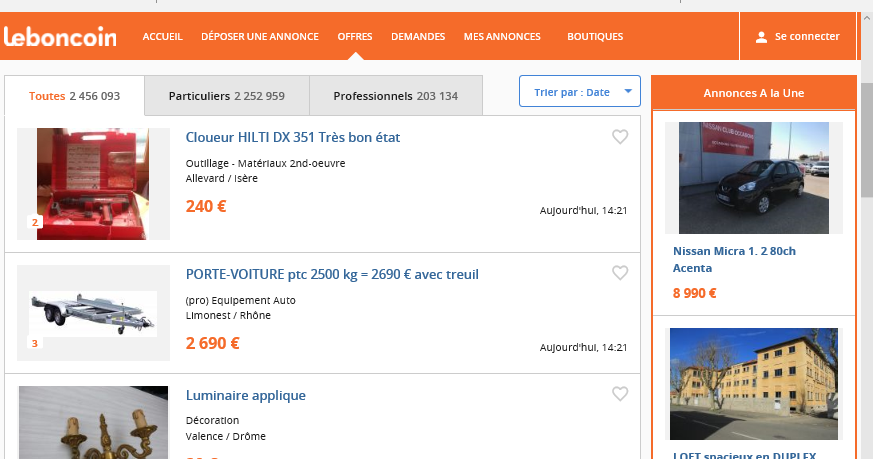Select OFFRES in the top navigation

pos(355,37)
